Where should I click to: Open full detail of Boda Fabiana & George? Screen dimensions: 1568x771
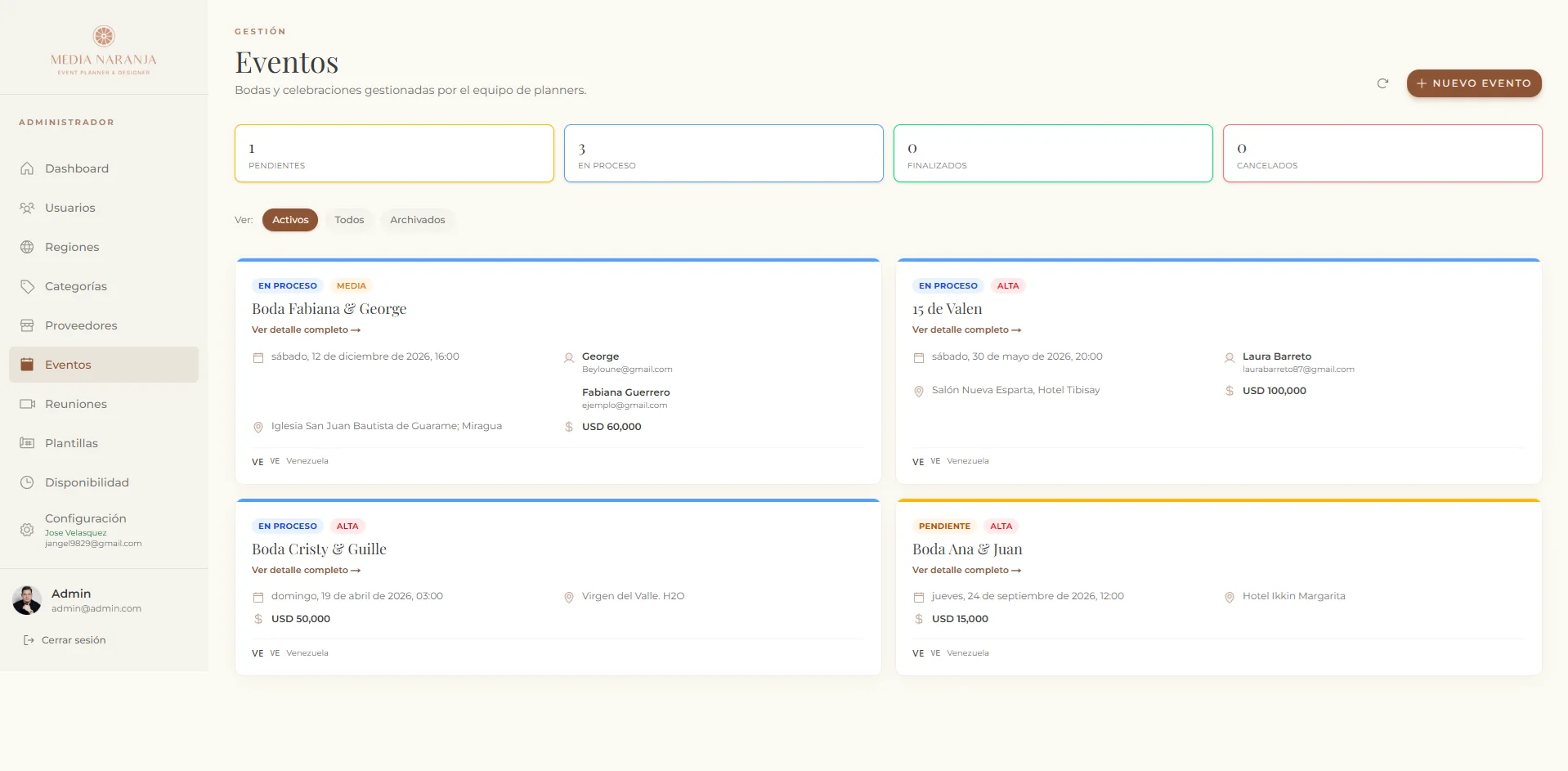[306, 329]
